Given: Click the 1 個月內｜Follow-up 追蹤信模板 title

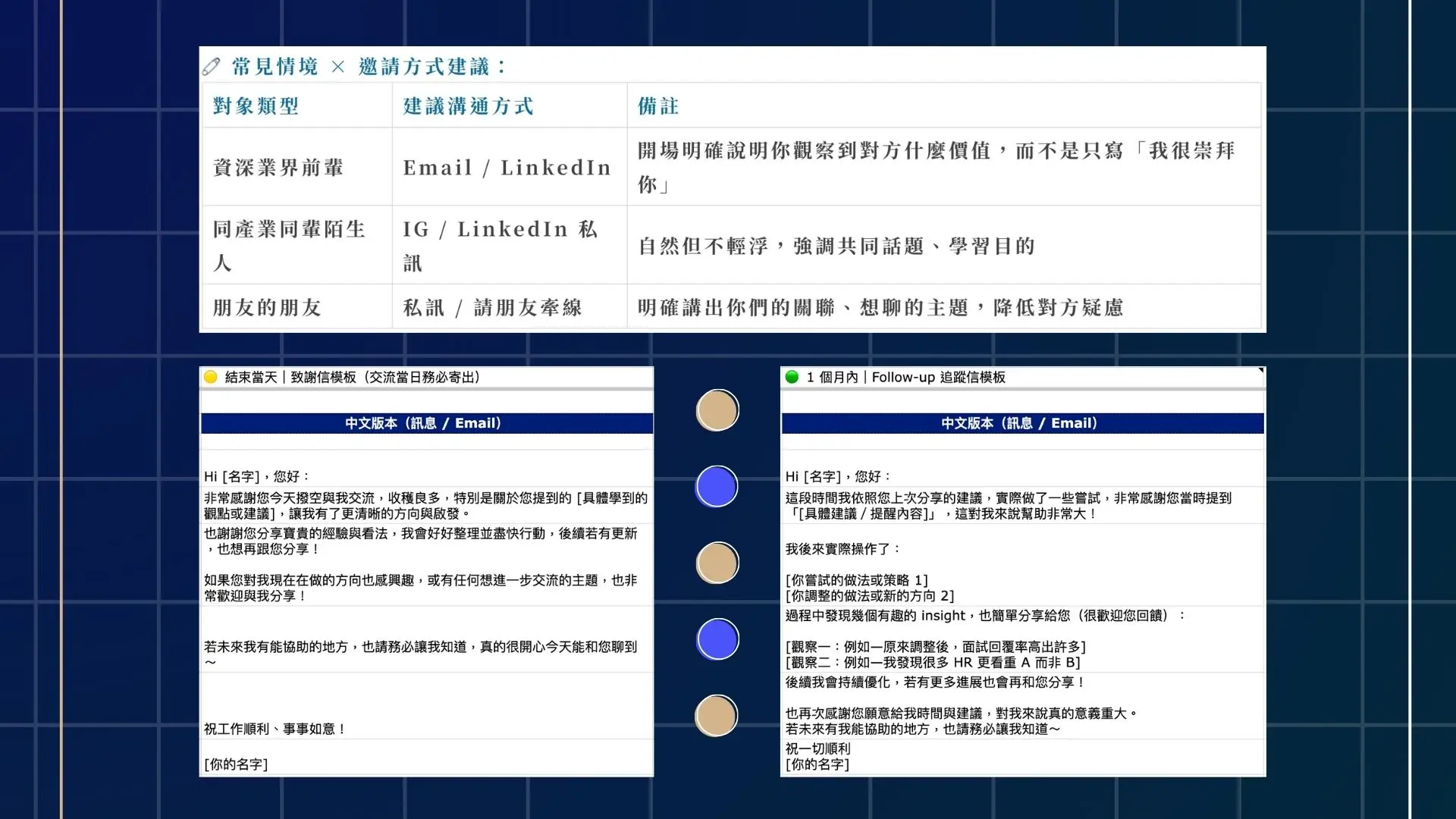Looking at the screenshot, I should [x=906, y=377].
